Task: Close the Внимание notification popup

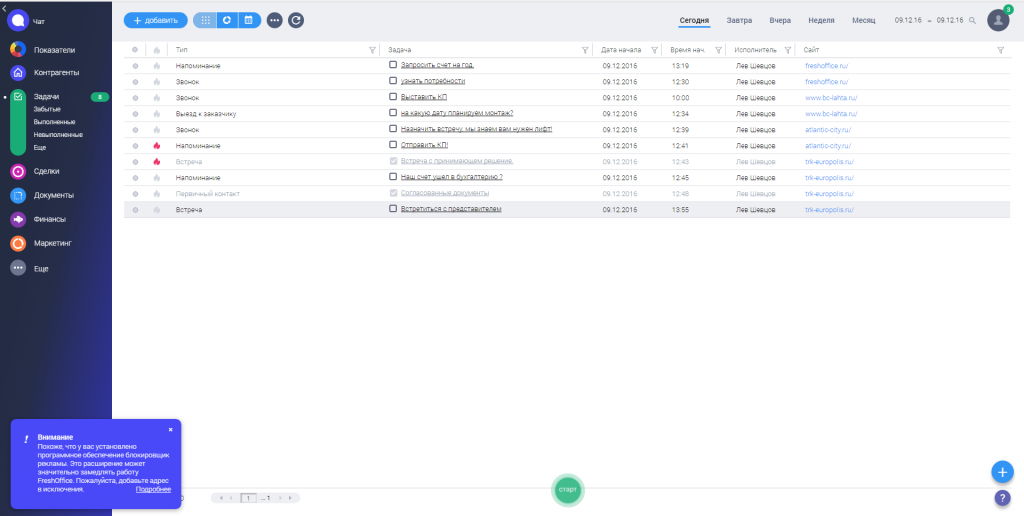Action: tap(170, 430)
